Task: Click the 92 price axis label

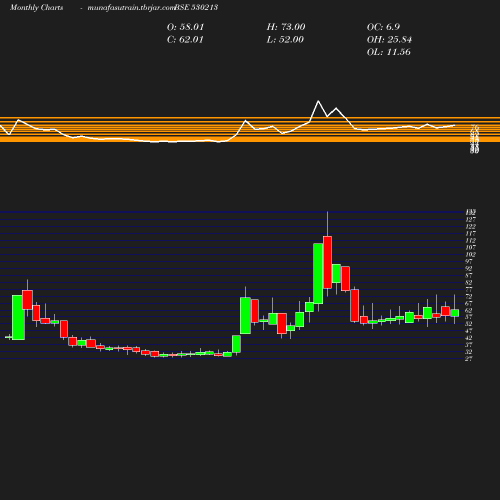Action: 469,268
